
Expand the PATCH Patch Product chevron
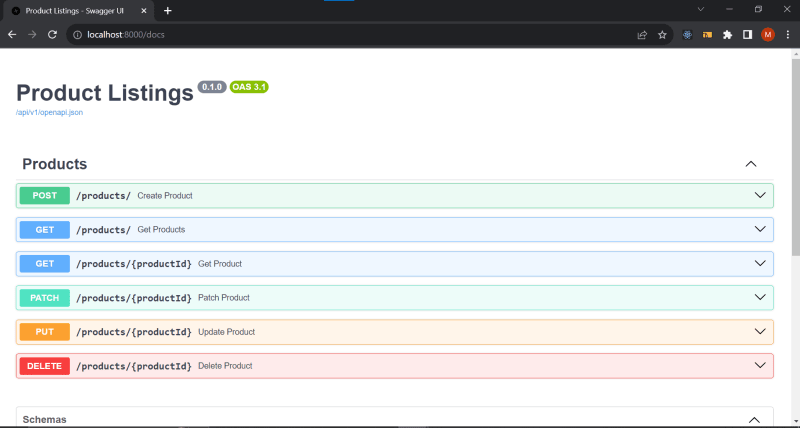[760, 297]
